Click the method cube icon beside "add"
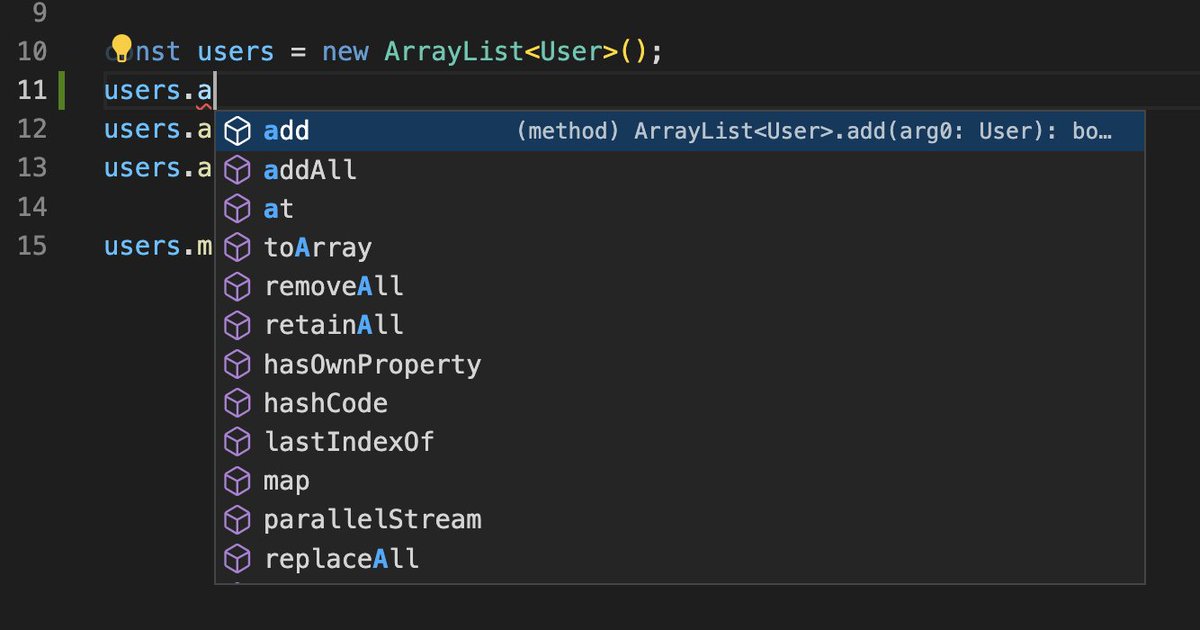The width and height of the screenshot is (1200, 630). pos(237,129)
